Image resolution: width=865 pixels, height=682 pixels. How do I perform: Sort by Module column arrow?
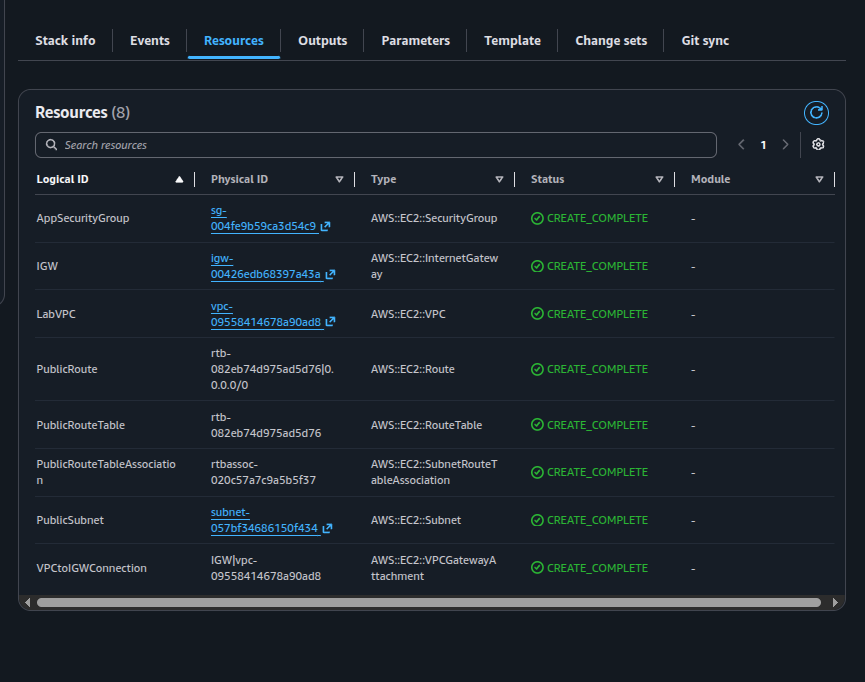pyautogui.click(x=819, y=179)
